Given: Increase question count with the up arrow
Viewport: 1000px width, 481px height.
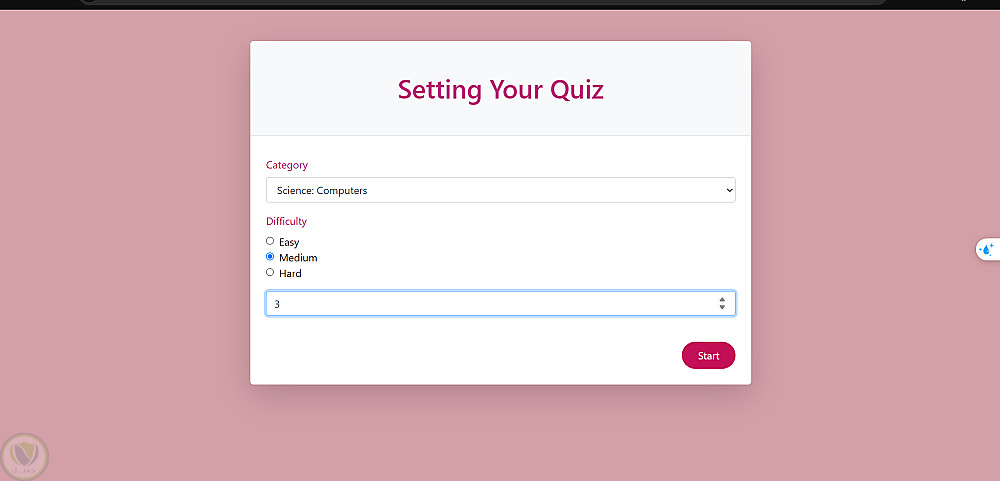Looking at the screenshot, I should coord(722,299).
